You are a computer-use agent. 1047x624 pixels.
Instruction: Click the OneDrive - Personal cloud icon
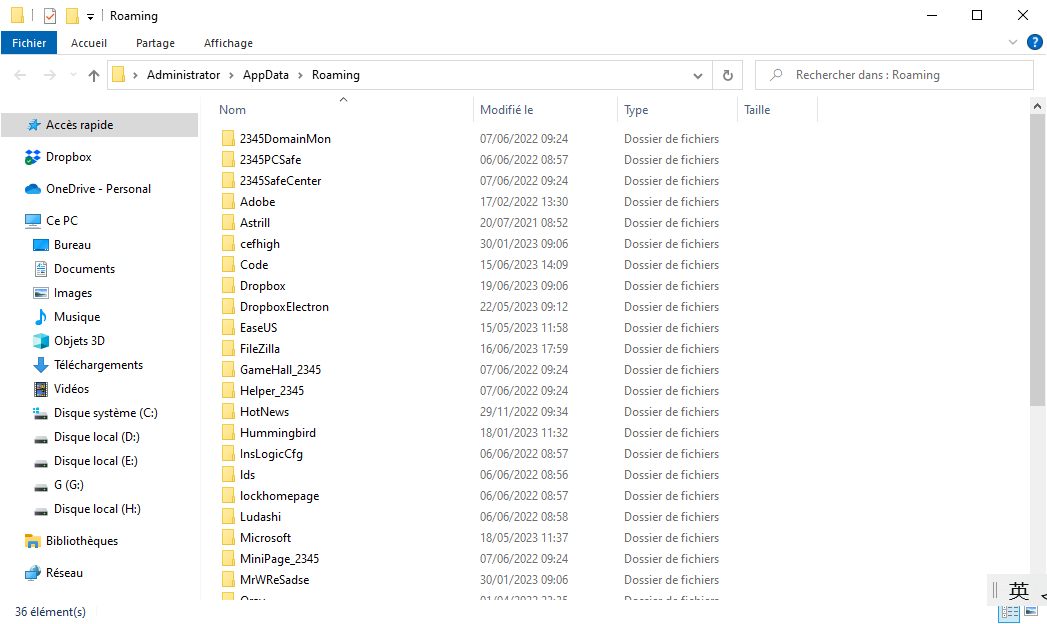(x=33, y=190)
